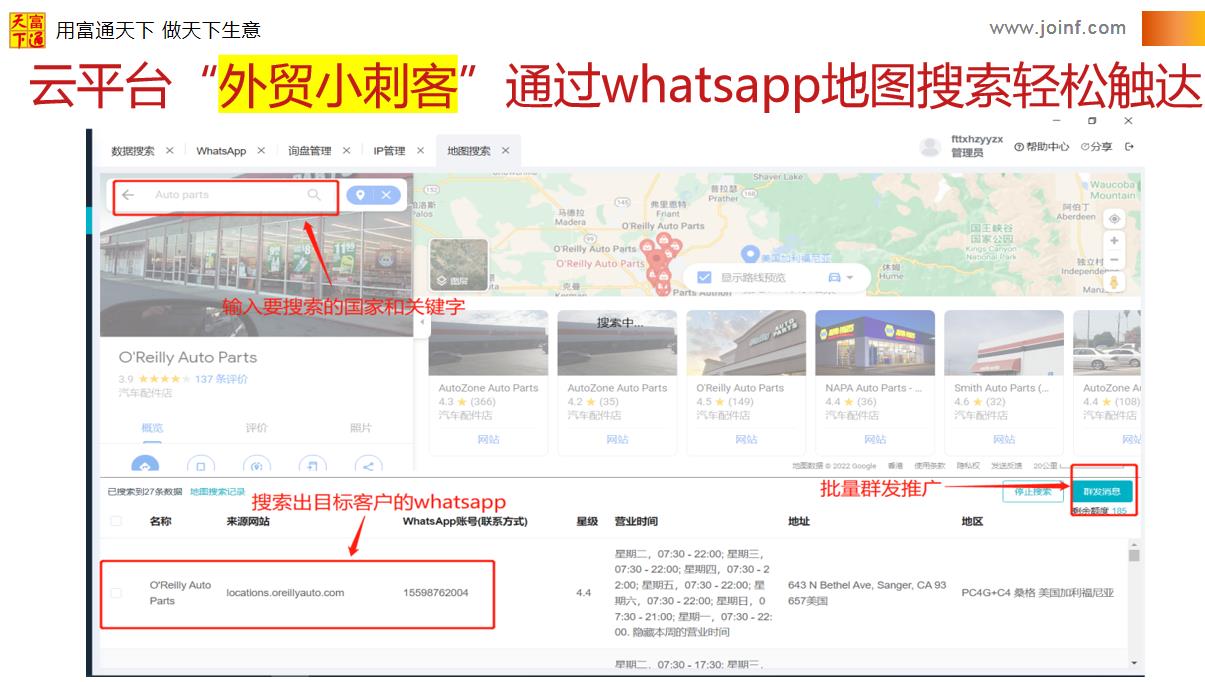Viewport: 1205px width, 682px height.
Task: Zoom in with the map plus button
Action: [1114, 241]
